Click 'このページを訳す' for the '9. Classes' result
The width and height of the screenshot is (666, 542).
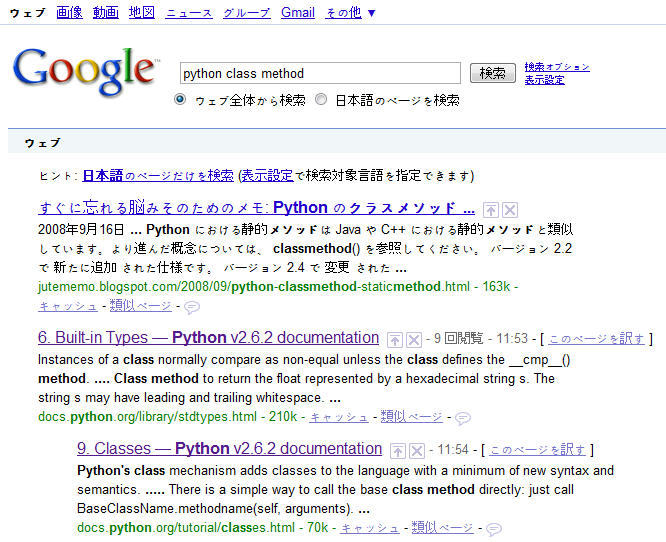click(539, 450)
